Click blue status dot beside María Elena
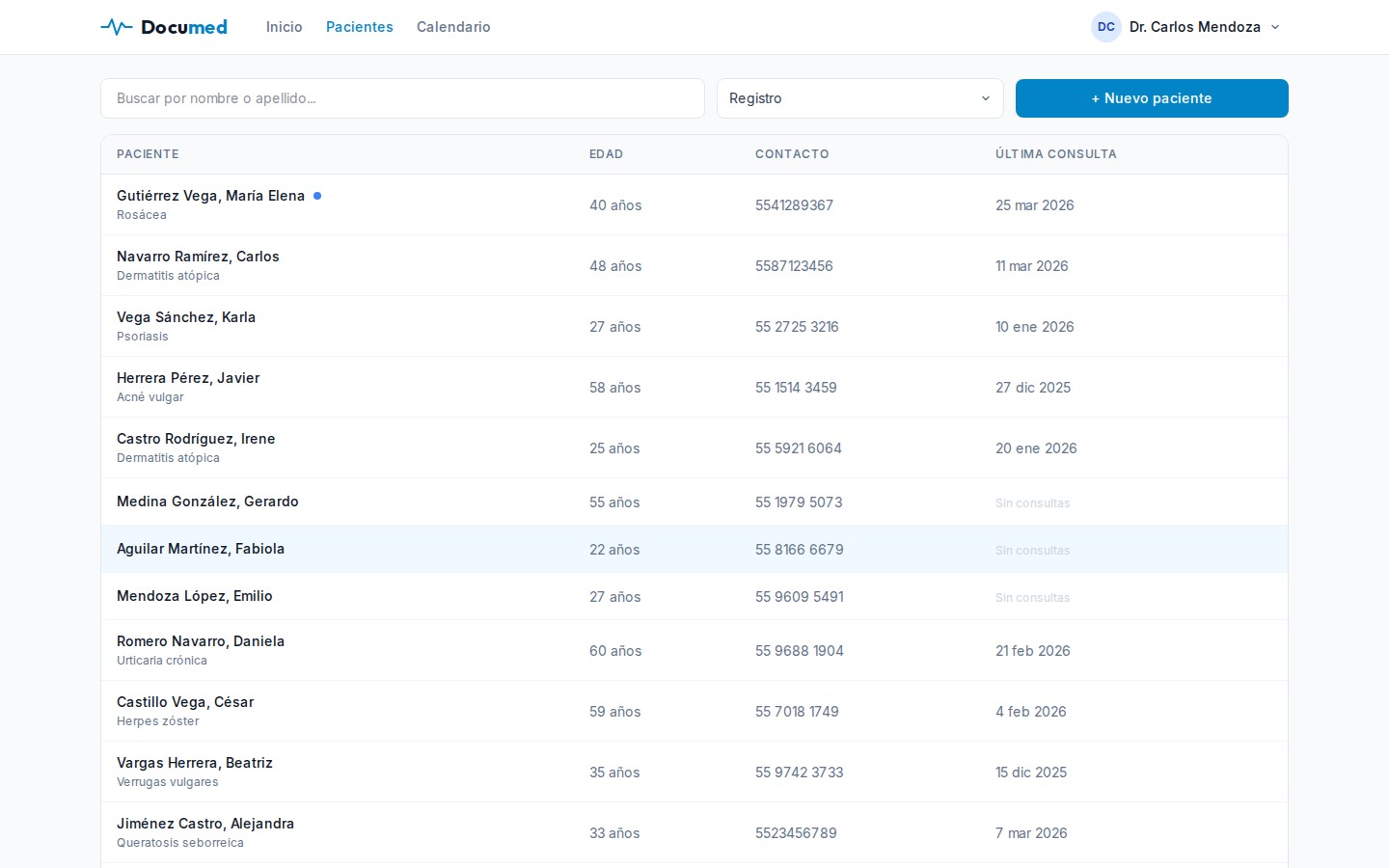Viewport: 1389px width, 868px height. tap(317, 196)
